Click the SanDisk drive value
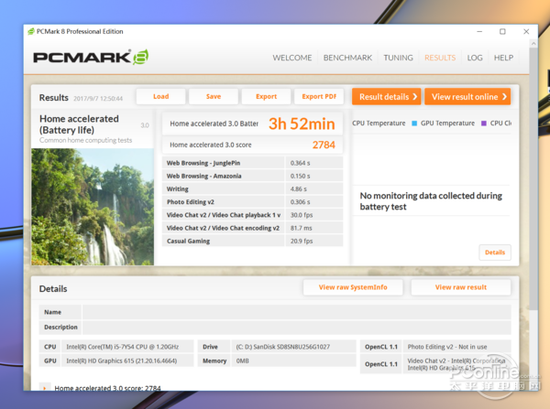 283,347
